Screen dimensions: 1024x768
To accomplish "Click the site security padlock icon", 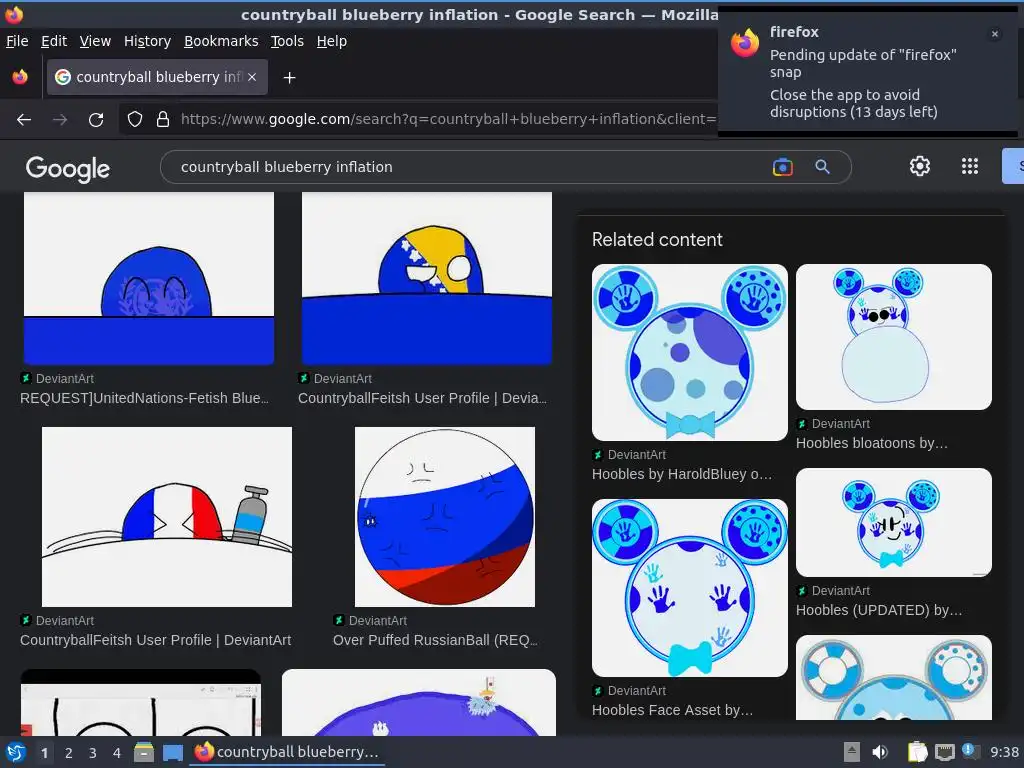I will pos(163,120).
